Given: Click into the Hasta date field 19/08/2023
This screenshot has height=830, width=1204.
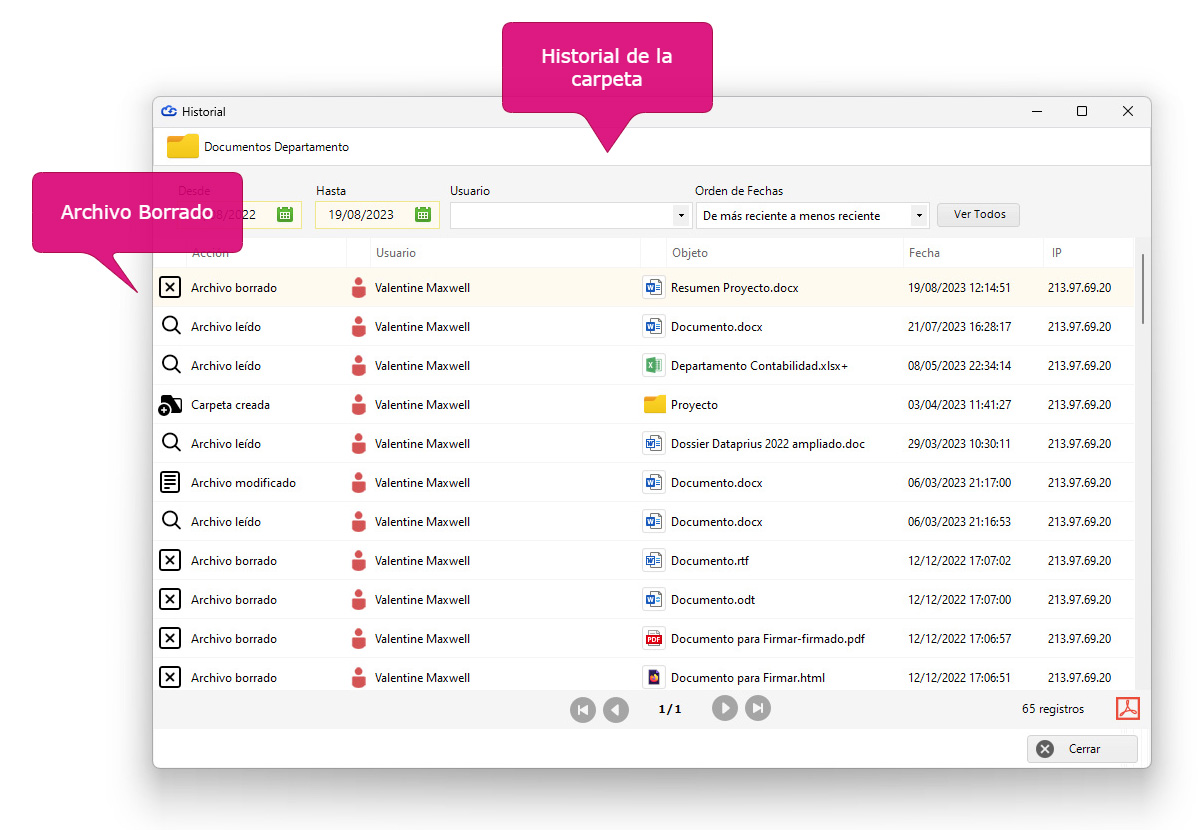Looking at the screenshot, I should (364, 215).
